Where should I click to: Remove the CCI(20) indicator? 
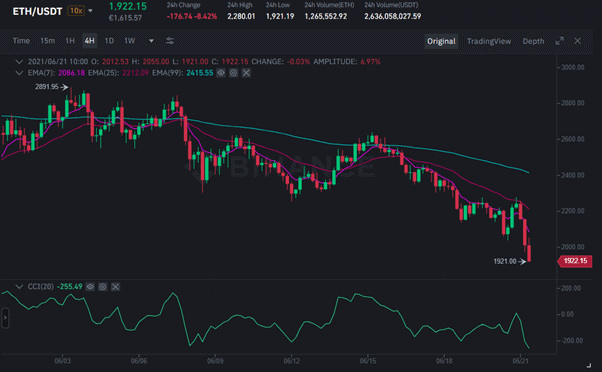(x=115, y=287)
